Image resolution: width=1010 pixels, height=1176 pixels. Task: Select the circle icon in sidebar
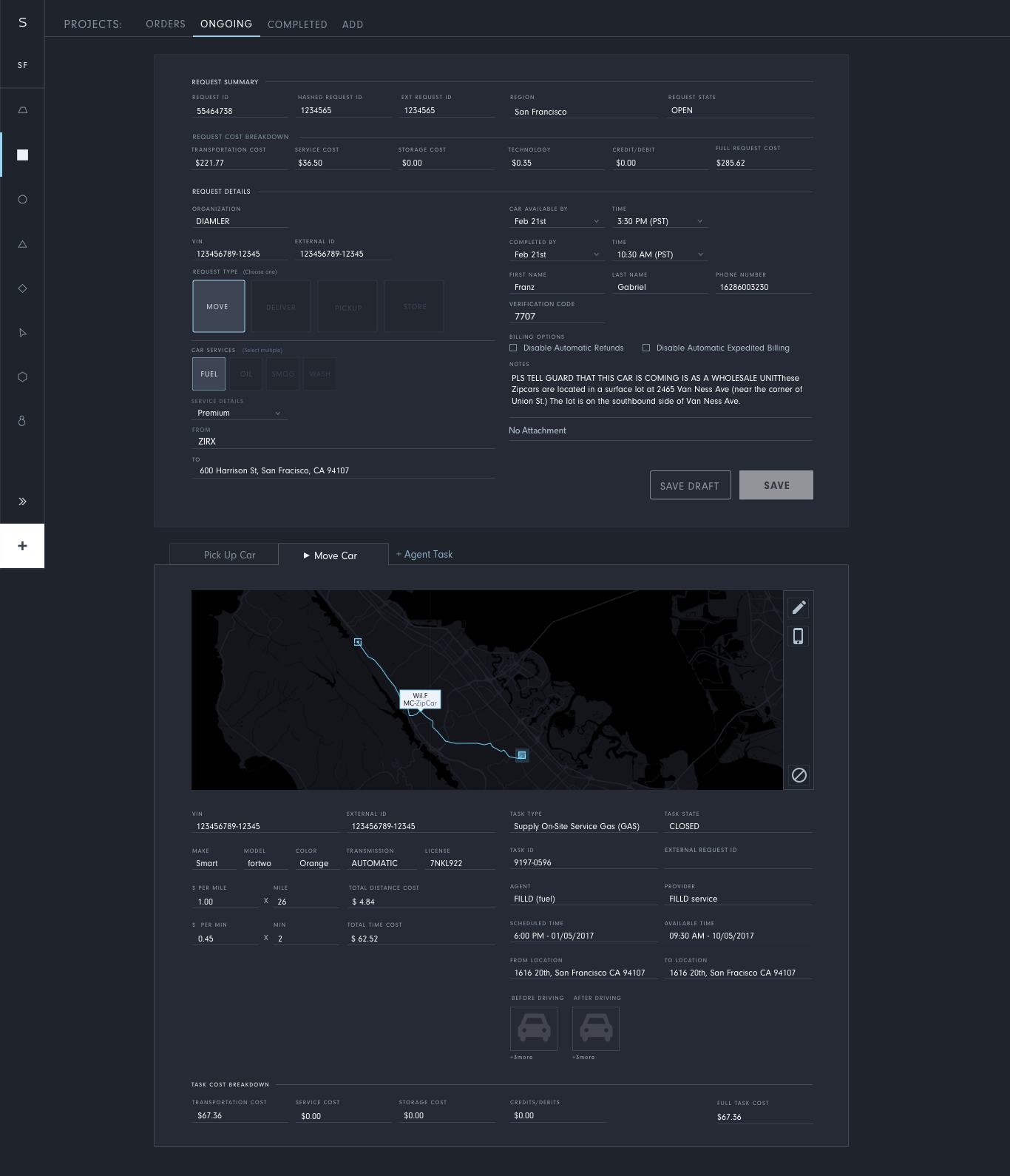point(22,199)
